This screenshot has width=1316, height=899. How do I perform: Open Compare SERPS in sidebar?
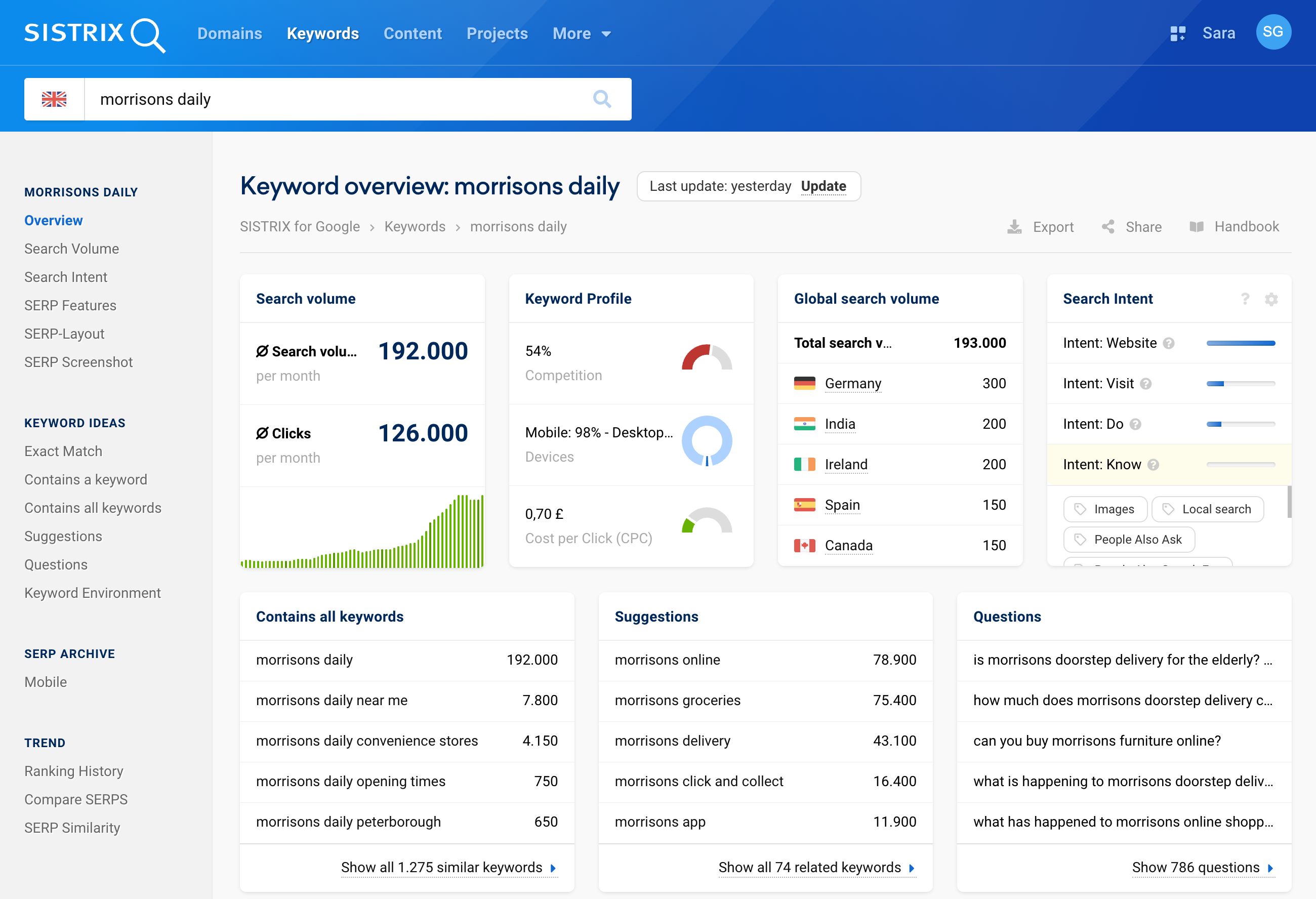pyautogui.click(x=76, y=800)
